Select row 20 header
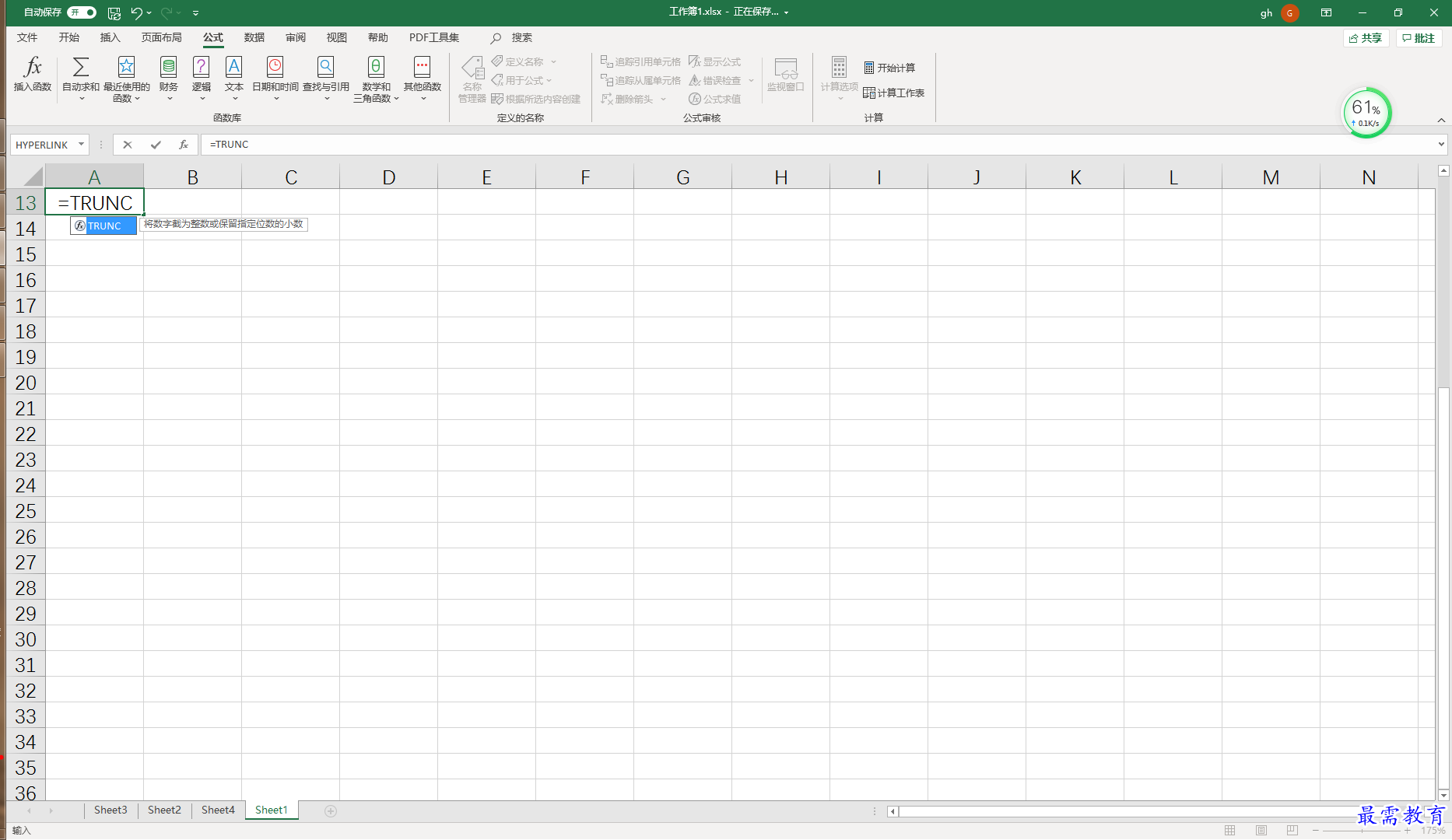This screenshot has height=840, width=1452. (25, 383)
